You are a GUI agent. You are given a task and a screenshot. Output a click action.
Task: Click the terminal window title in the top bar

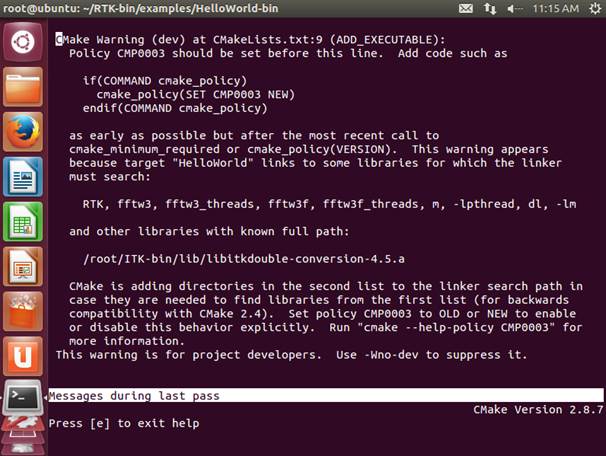tap(141, 8)
